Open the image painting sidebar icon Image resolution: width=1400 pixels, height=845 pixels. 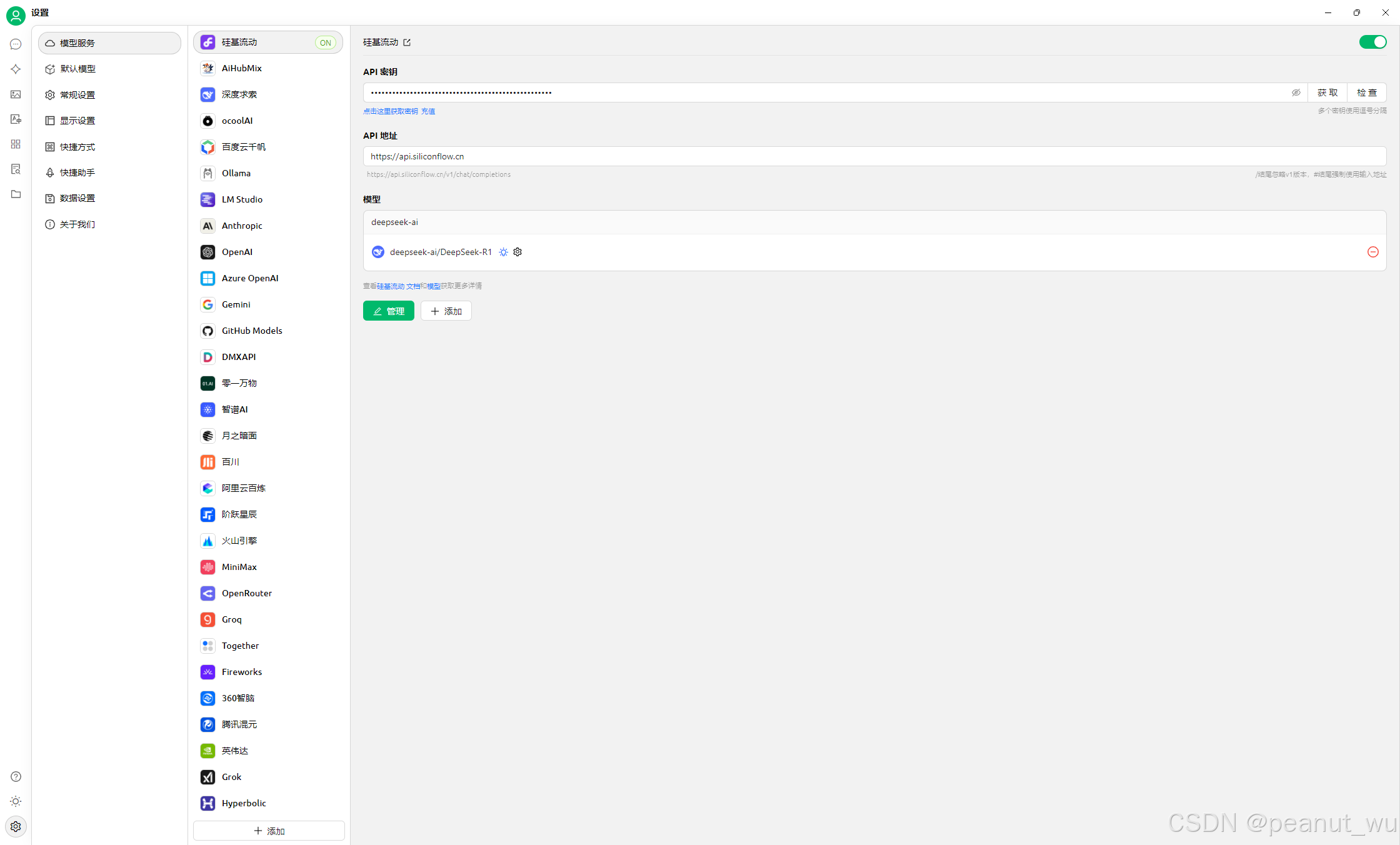point(16,94)
